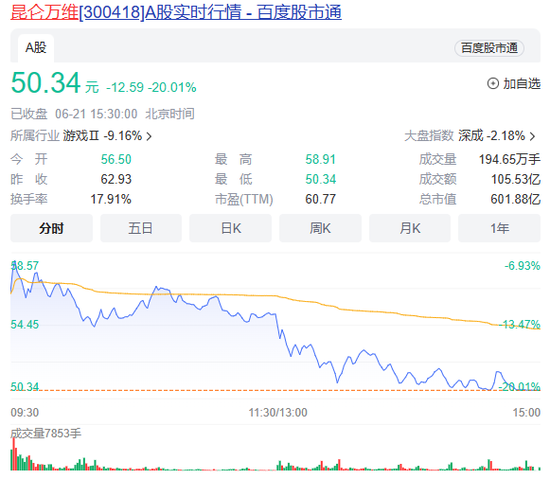Switch to the 分时 chart tab
The width and height of the screenshot is (550, 479).
[x=52, y=228]
